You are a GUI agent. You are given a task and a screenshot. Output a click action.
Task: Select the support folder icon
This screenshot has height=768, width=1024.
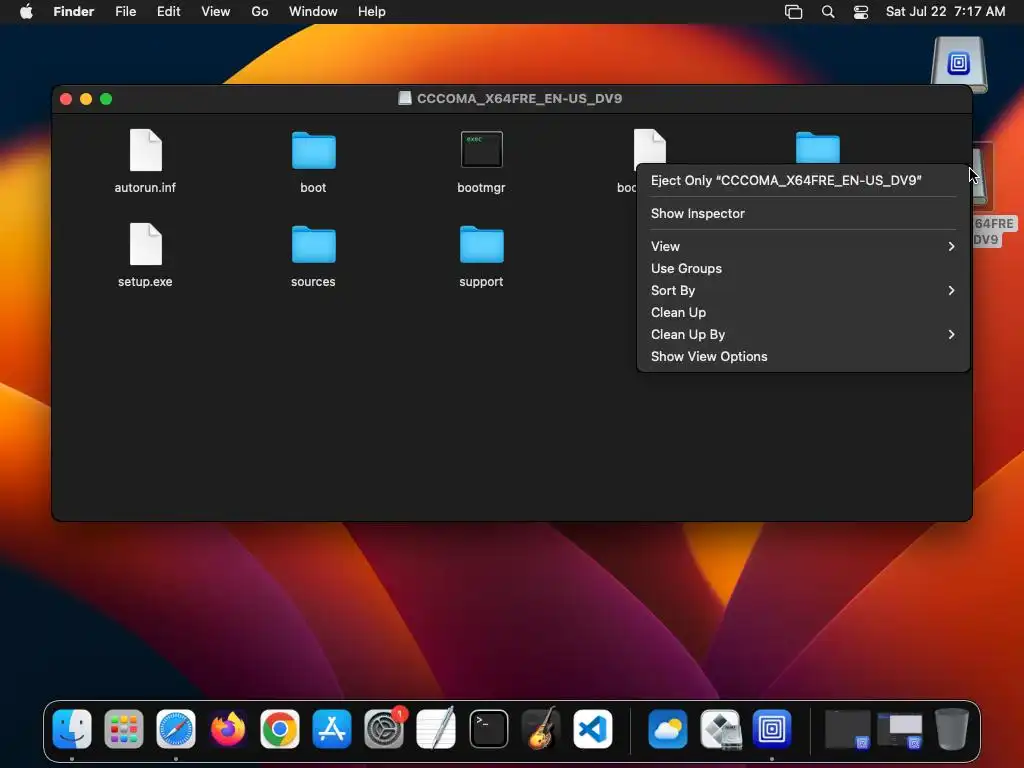pos(481,245)
